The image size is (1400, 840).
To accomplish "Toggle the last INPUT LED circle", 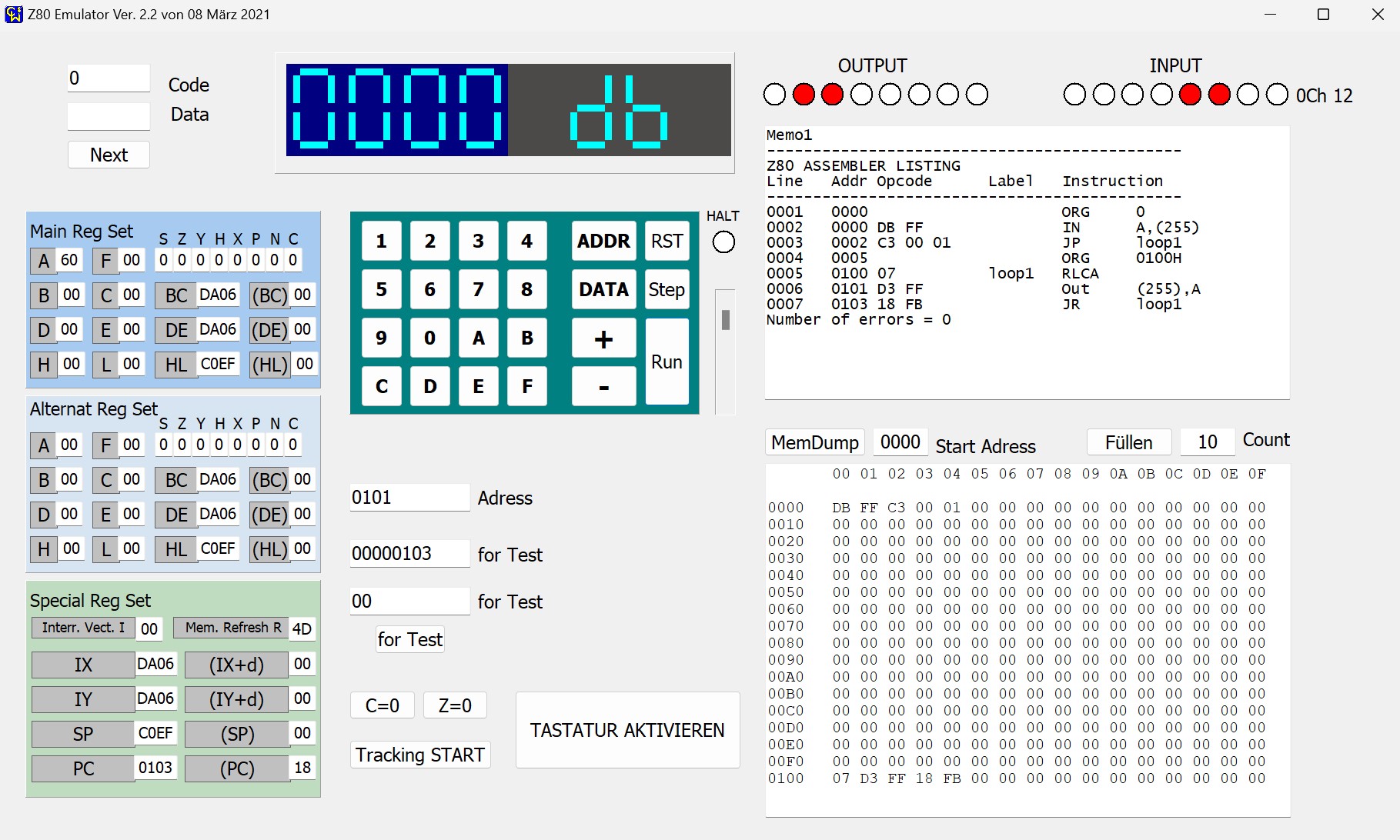I will pos(1277,95).
